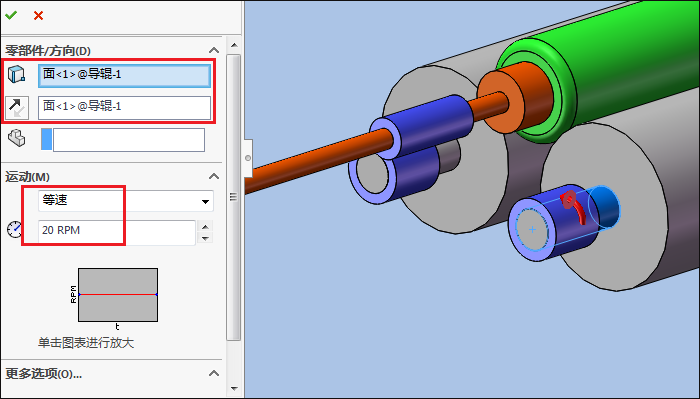Collapse the 零部件/方向(D) section
The image size is (700, 399).
214,50
